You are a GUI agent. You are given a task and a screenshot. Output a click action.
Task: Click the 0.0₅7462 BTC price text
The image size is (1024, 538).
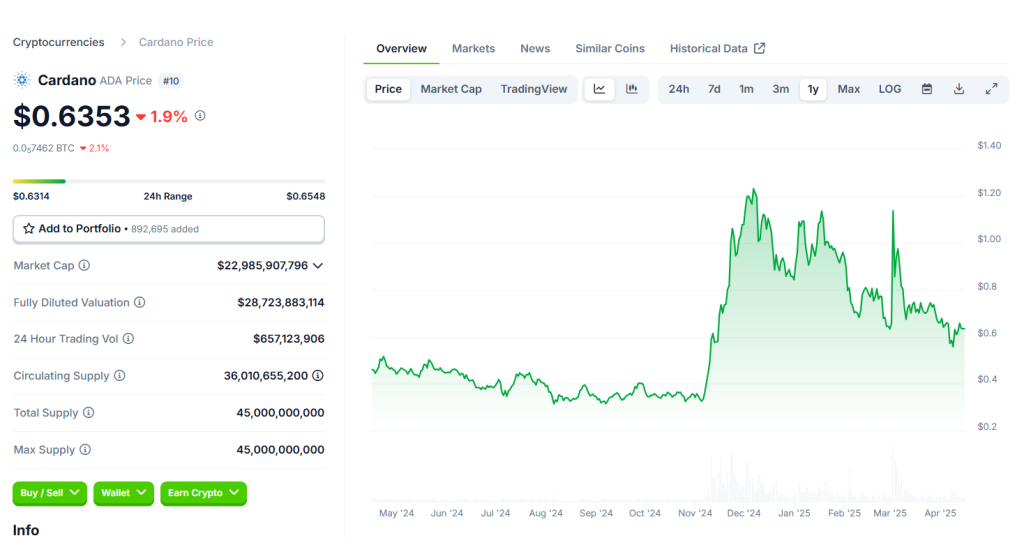point(44,148)
